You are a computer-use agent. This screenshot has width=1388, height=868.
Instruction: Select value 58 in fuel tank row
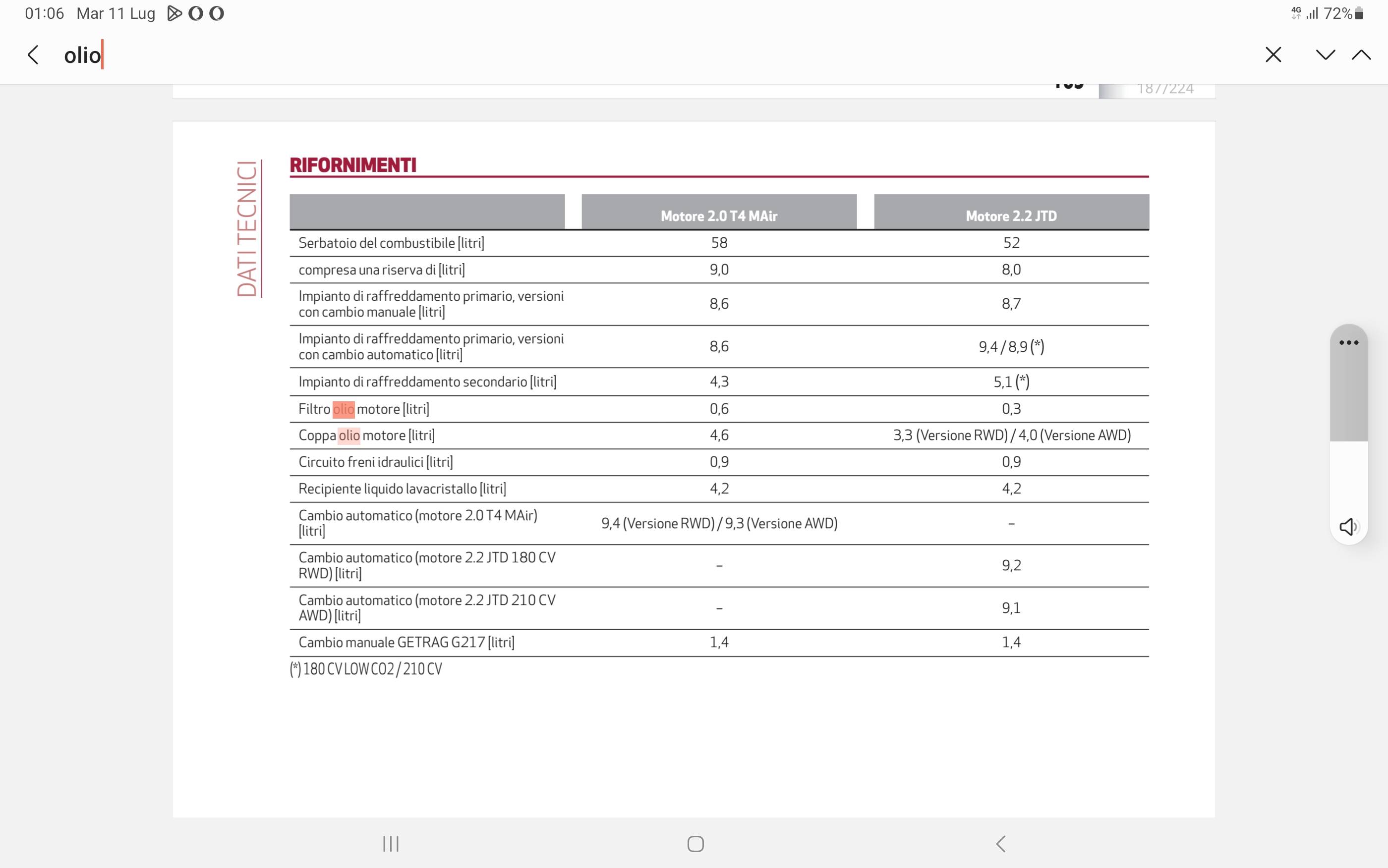(x=719, y=243)
